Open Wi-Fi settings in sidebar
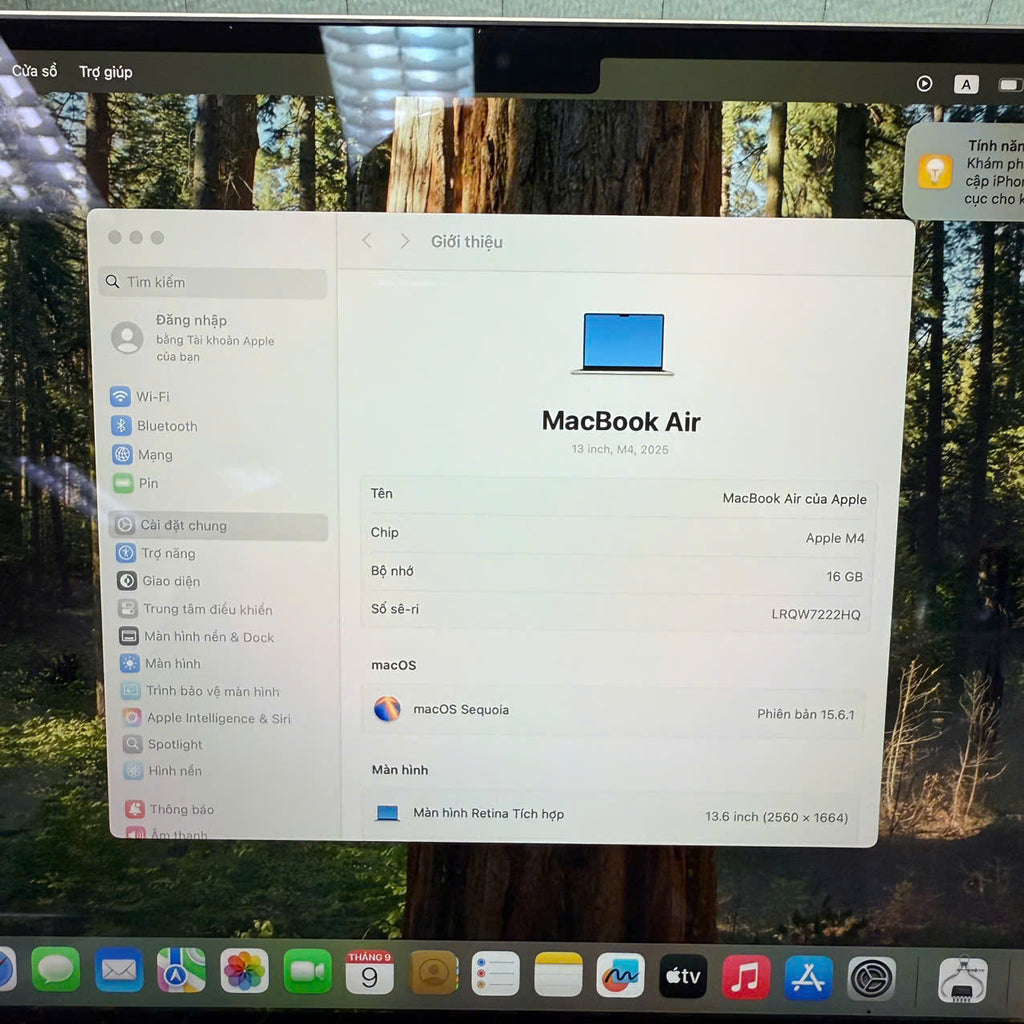1024x1024 pixels. click(152, 397)
